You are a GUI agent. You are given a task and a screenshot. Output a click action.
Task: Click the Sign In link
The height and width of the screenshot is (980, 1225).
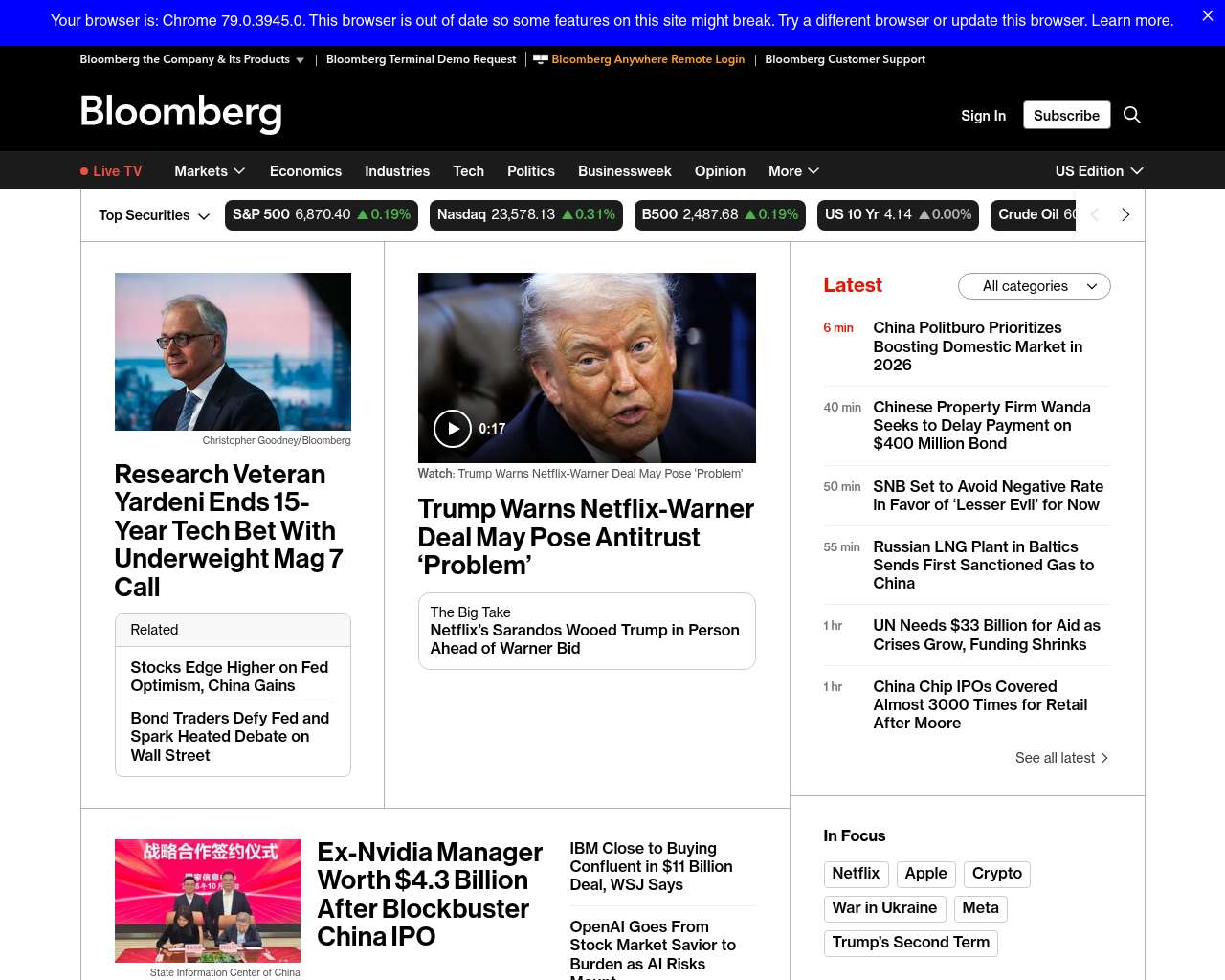(x=983, y=115)
